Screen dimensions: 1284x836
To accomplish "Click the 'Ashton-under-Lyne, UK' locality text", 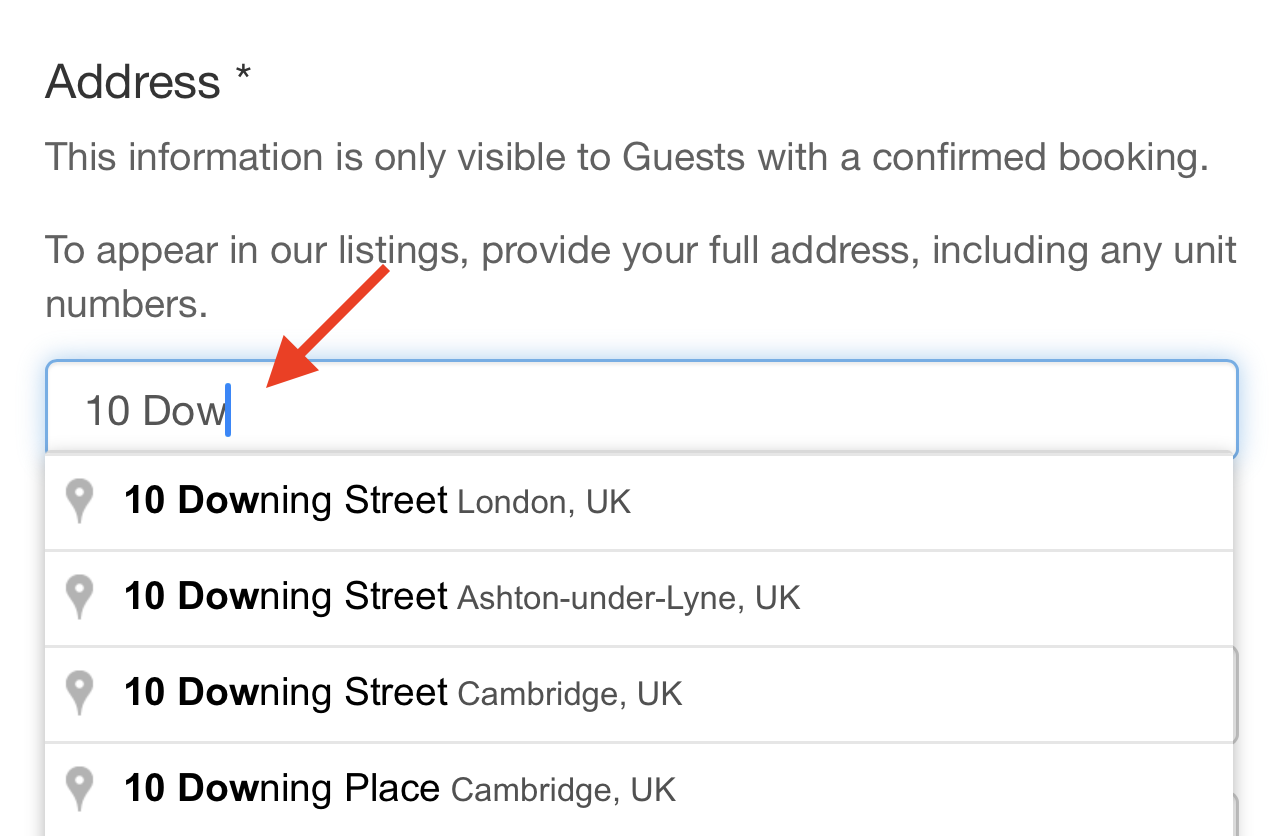I will coord(629,598).
